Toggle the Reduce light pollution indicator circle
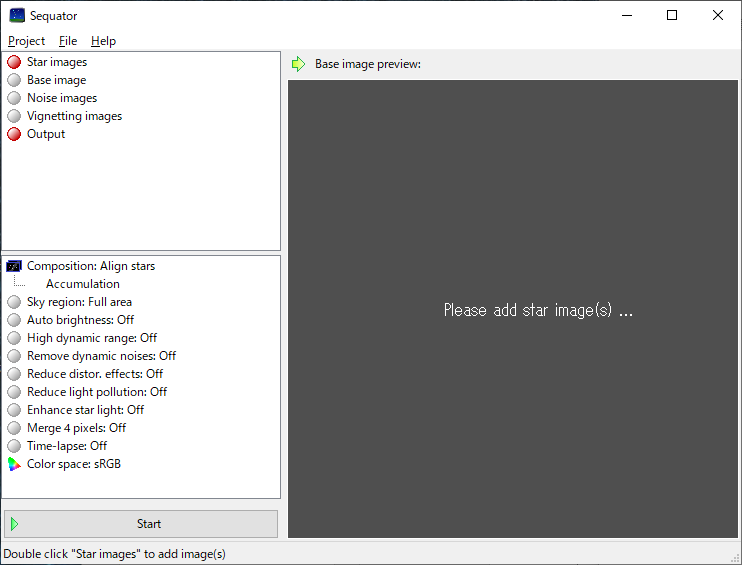 [14, 392]
